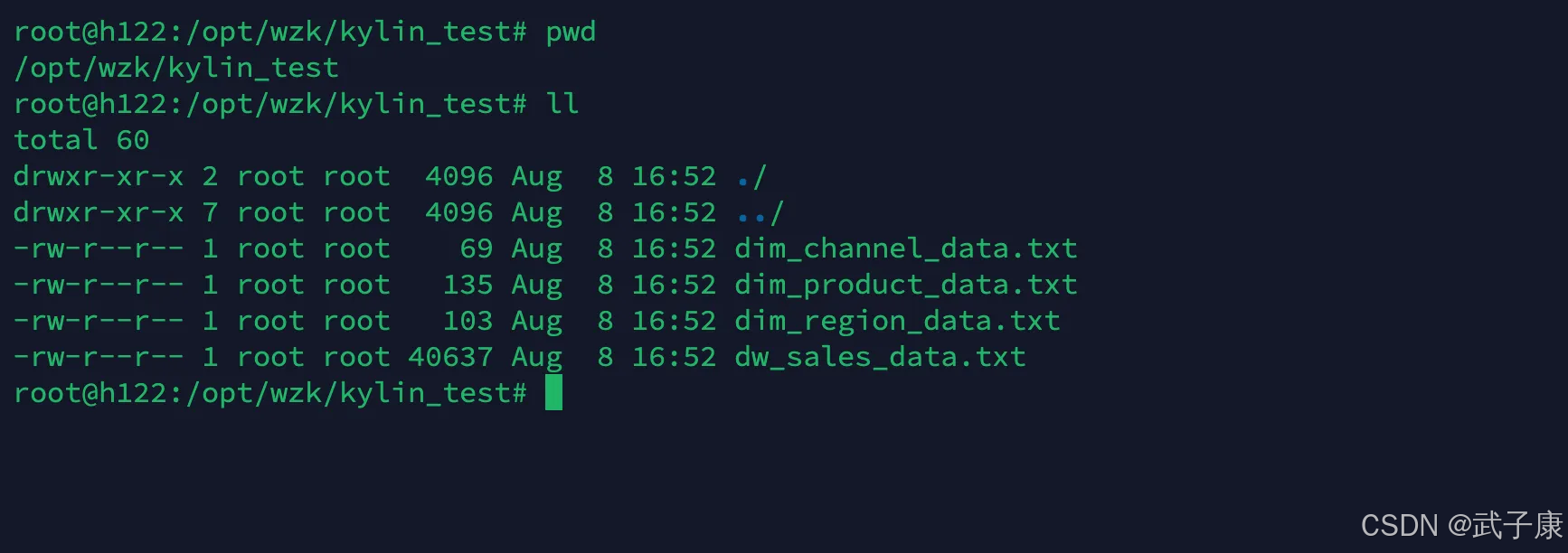Click link count 7 in parent directory row
This screenshot has width=1568, height=553.
pos(210,212)
